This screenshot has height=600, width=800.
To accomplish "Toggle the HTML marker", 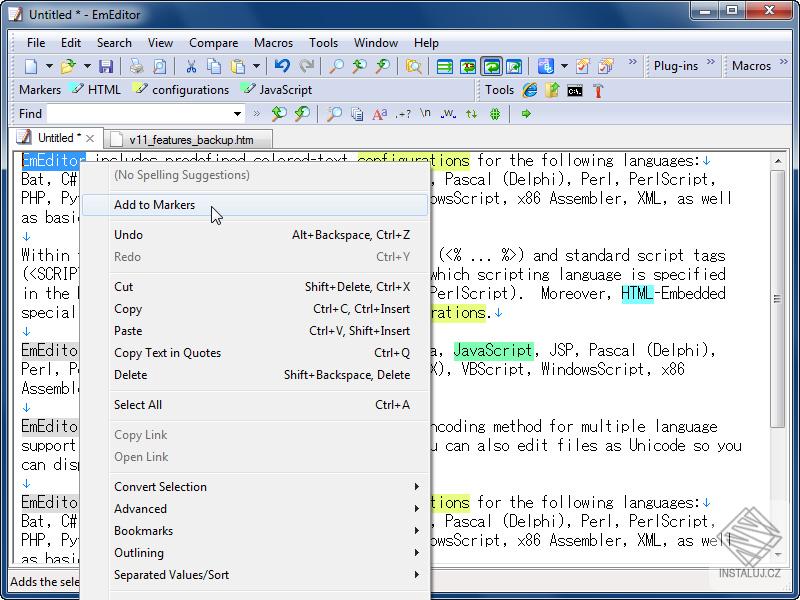I will 96,90.
